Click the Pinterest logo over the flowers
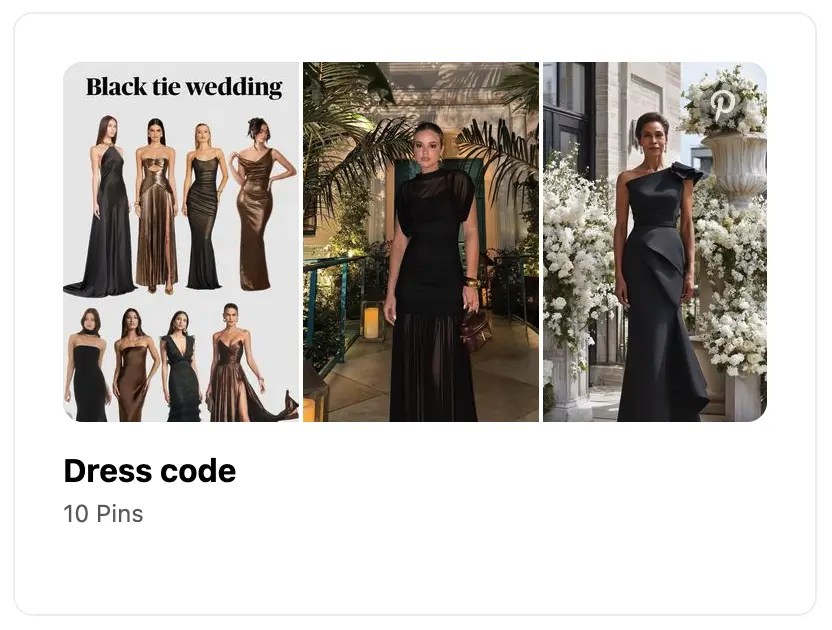The image size is (832, 630). point(722,105)
